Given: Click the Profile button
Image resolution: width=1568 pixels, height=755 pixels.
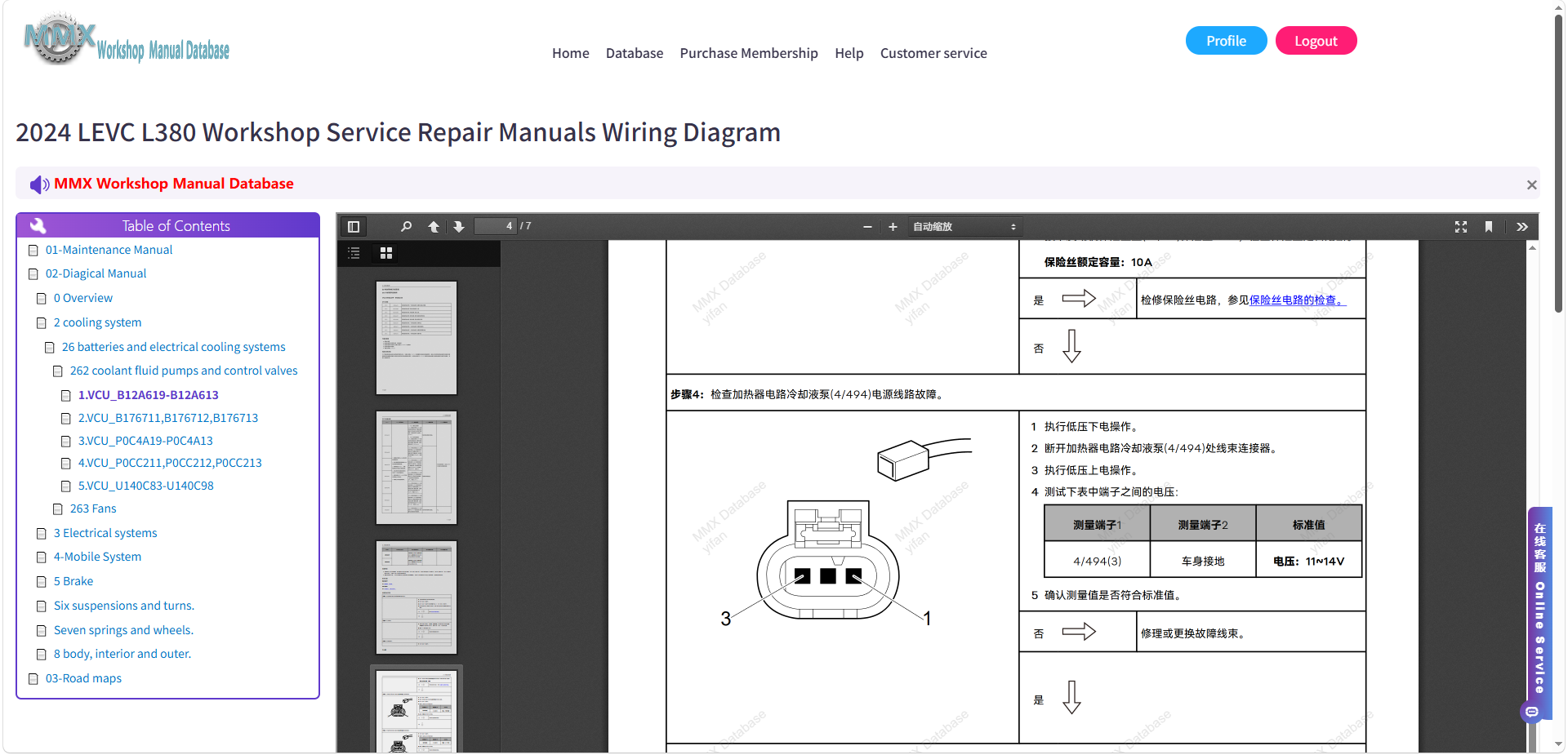Looking at the screenshot, I should pos(1226,41).
